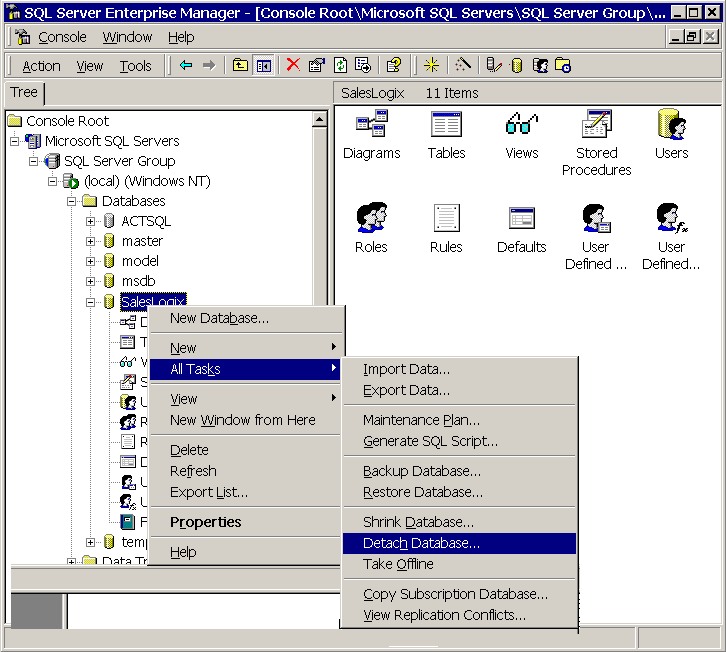Screen dimensions: 726x652
Task: Open the Defaults icon in right pane
Action: pyautogui.click(x=522, y=218)
